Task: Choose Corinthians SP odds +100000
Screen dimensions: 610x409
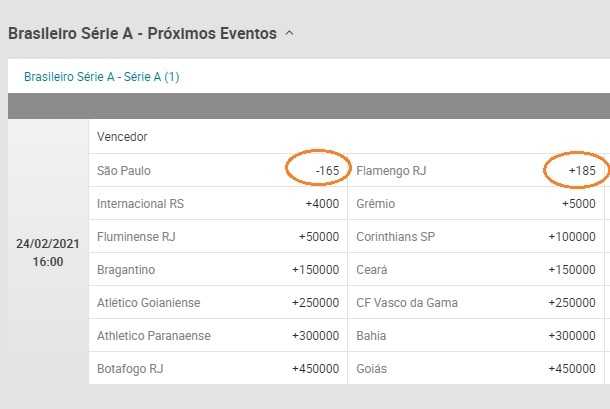Action: (x=476, y=237)
